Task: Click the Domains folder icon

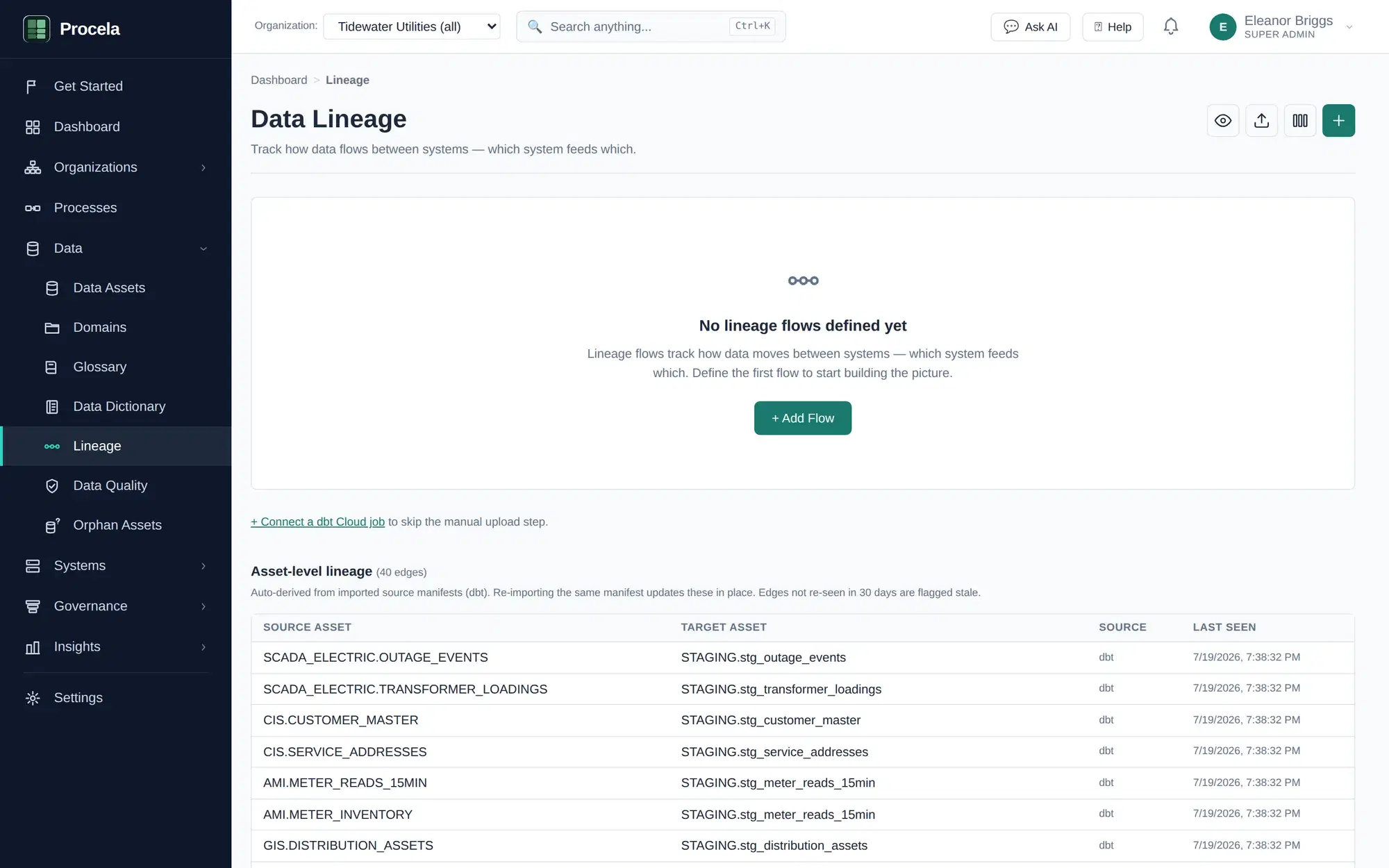Action: [52, 328]
